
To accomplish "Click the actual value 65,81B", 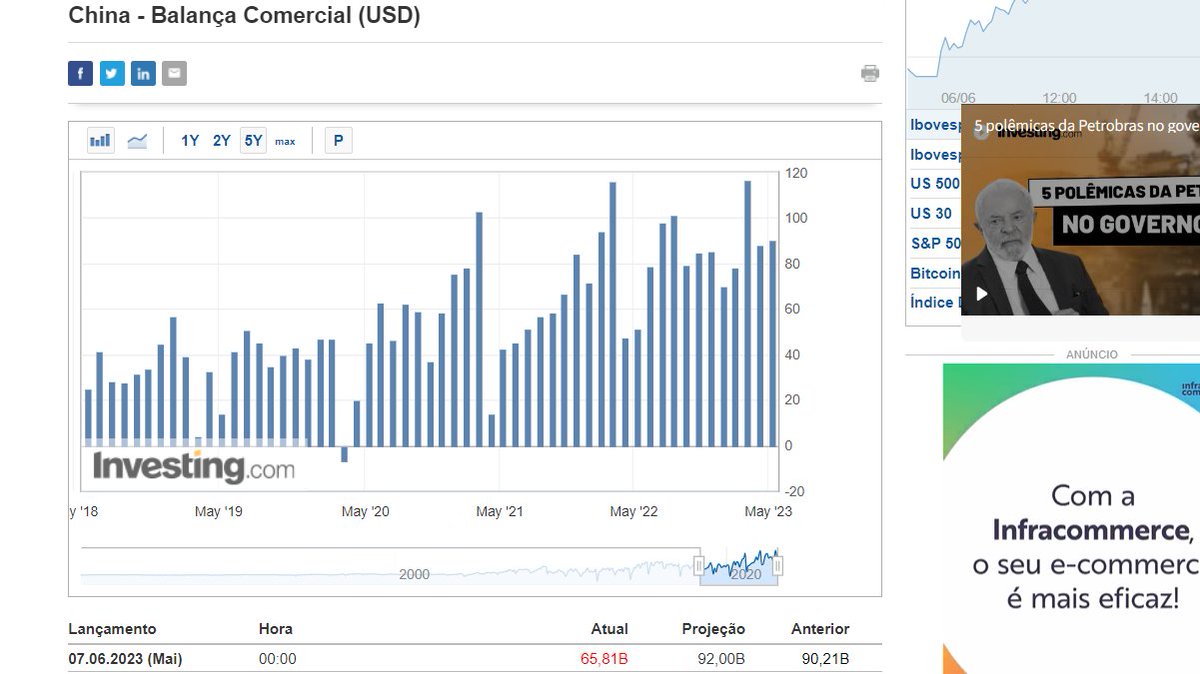I will (x=604, y=659).
